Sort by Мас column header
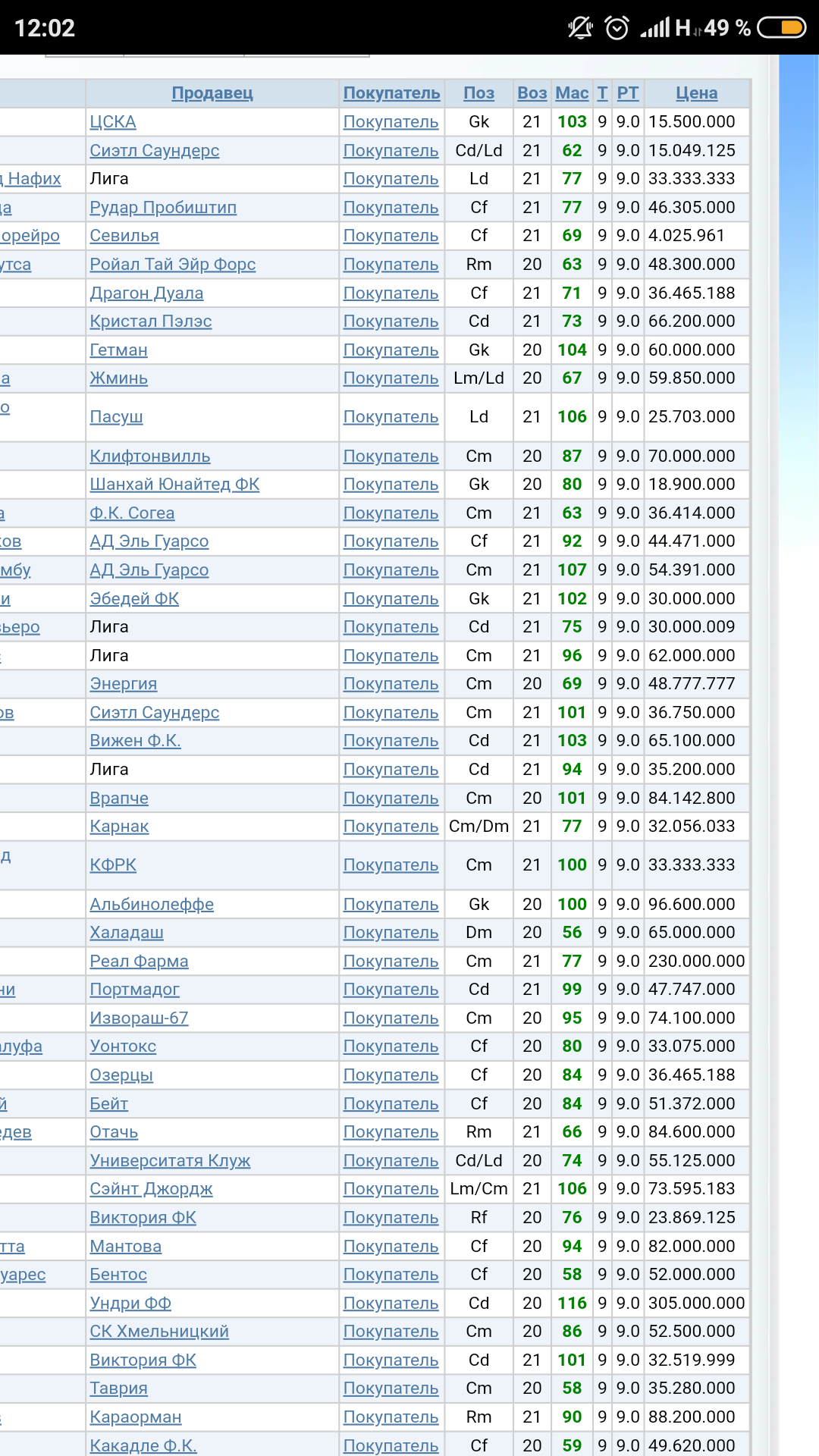The width and height of the screenshot is (819, 1456). [572, 93]
